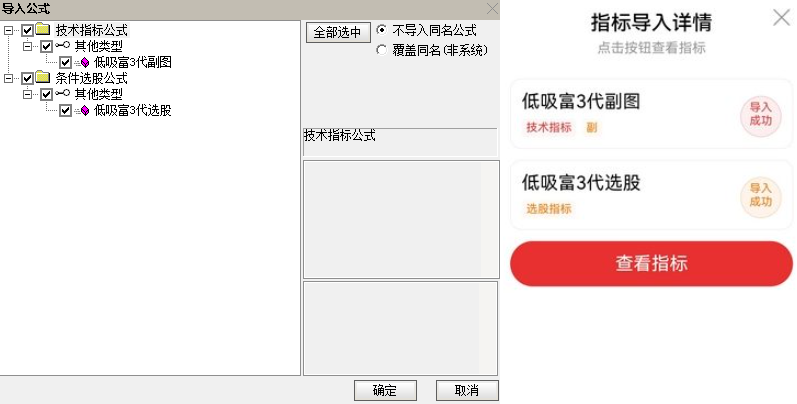This screenshot has width=797, height=404.
Task: Click 导入成功 badge for 低吸富3代副图
Action: [x=760, y=115]
